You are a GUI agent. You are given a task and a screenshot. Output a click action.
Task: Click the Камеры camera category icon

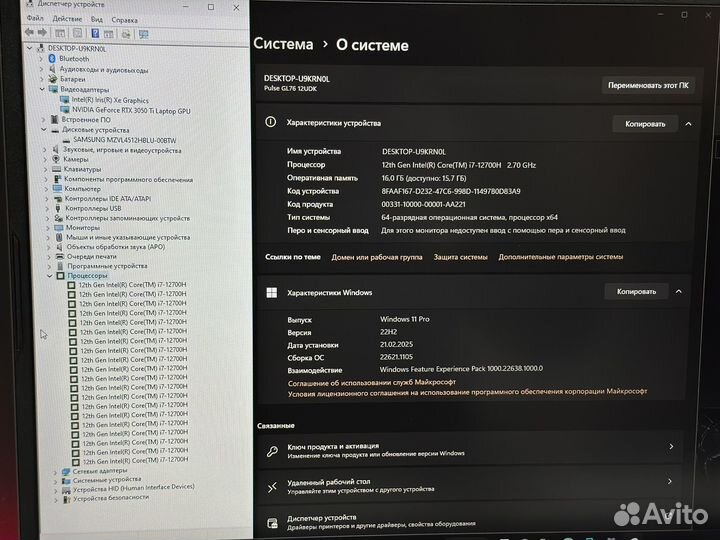click(56, 159)
